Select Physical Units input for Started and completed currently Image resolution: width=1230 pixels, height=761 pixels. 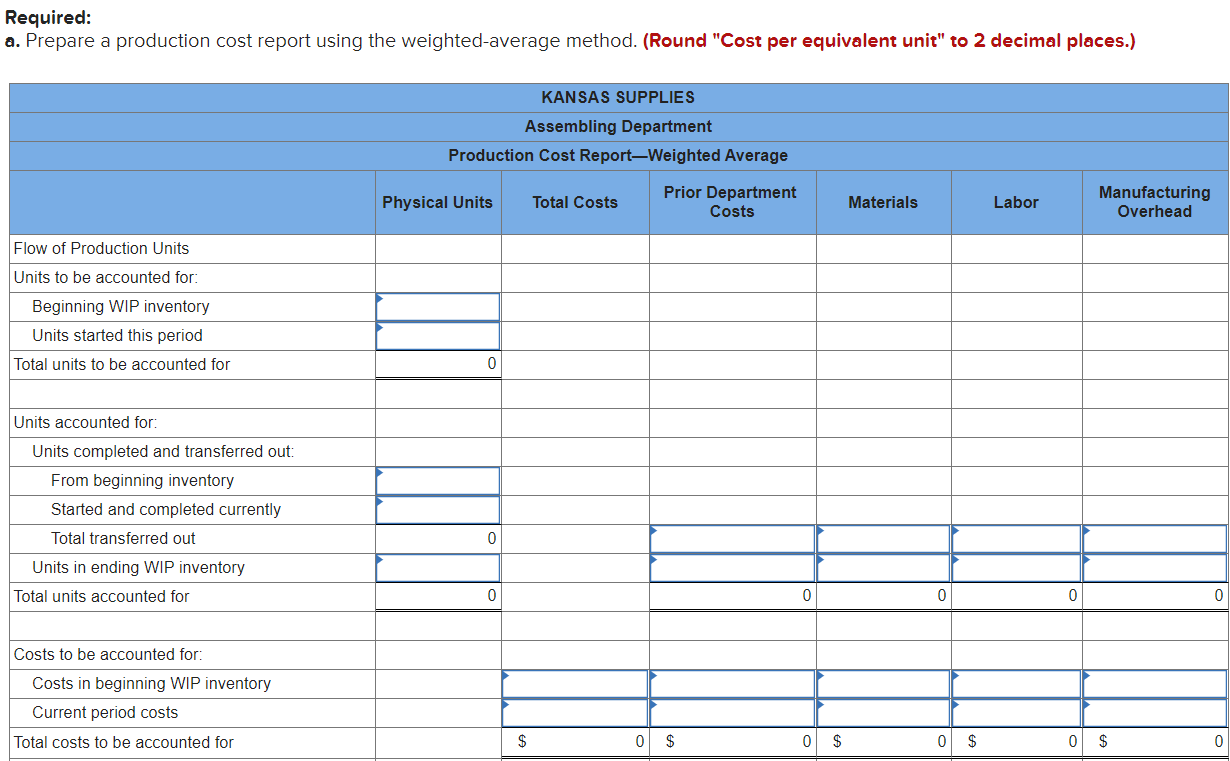(x=438, y=509)
